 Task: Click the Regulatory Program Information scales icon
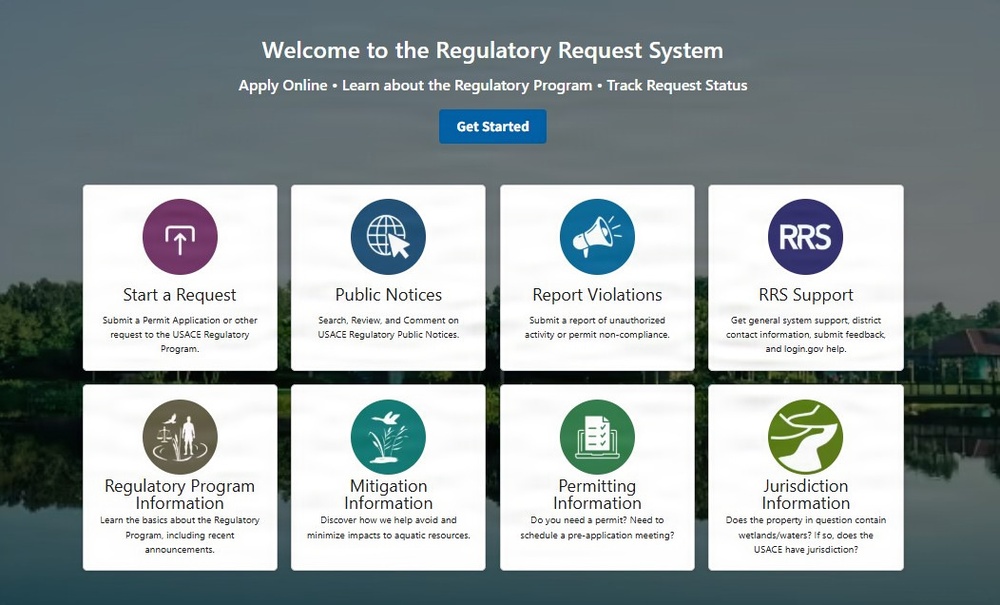click(x=180, y=437)
